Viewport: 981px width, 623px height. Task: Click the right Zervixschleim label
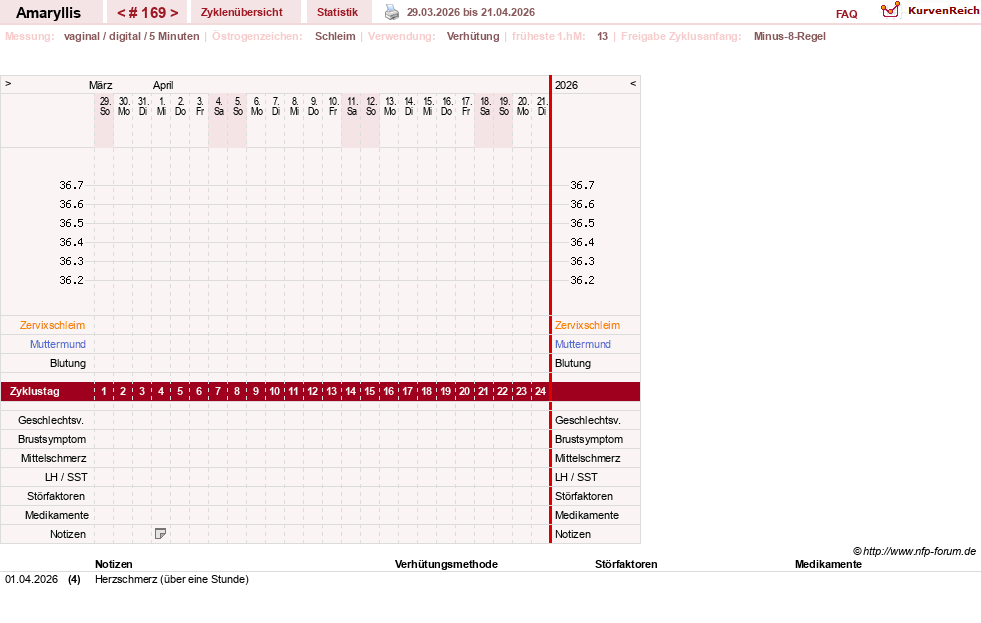click(587, 325)
